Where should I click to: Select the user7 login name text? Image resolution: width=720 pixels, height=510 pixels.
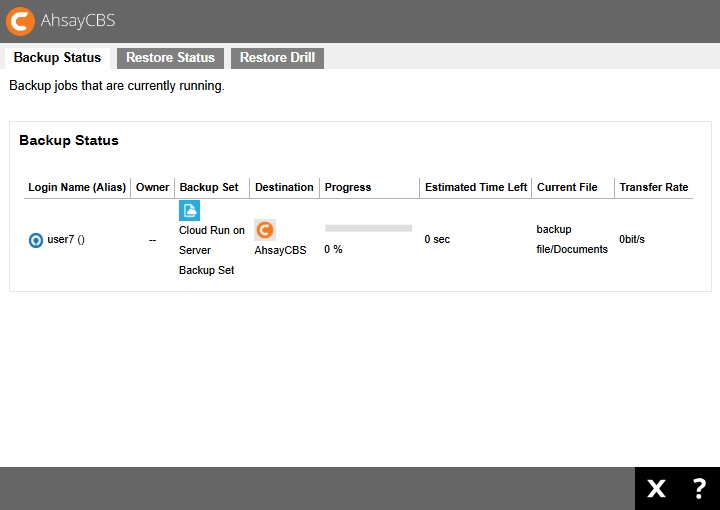tap(66, 240)
